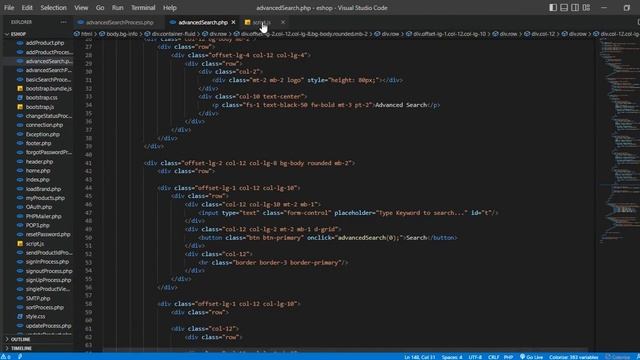This screenshot has height=360, width=640.
Task: Open addProduct.php in the explorer
Action: click(45, 43)
